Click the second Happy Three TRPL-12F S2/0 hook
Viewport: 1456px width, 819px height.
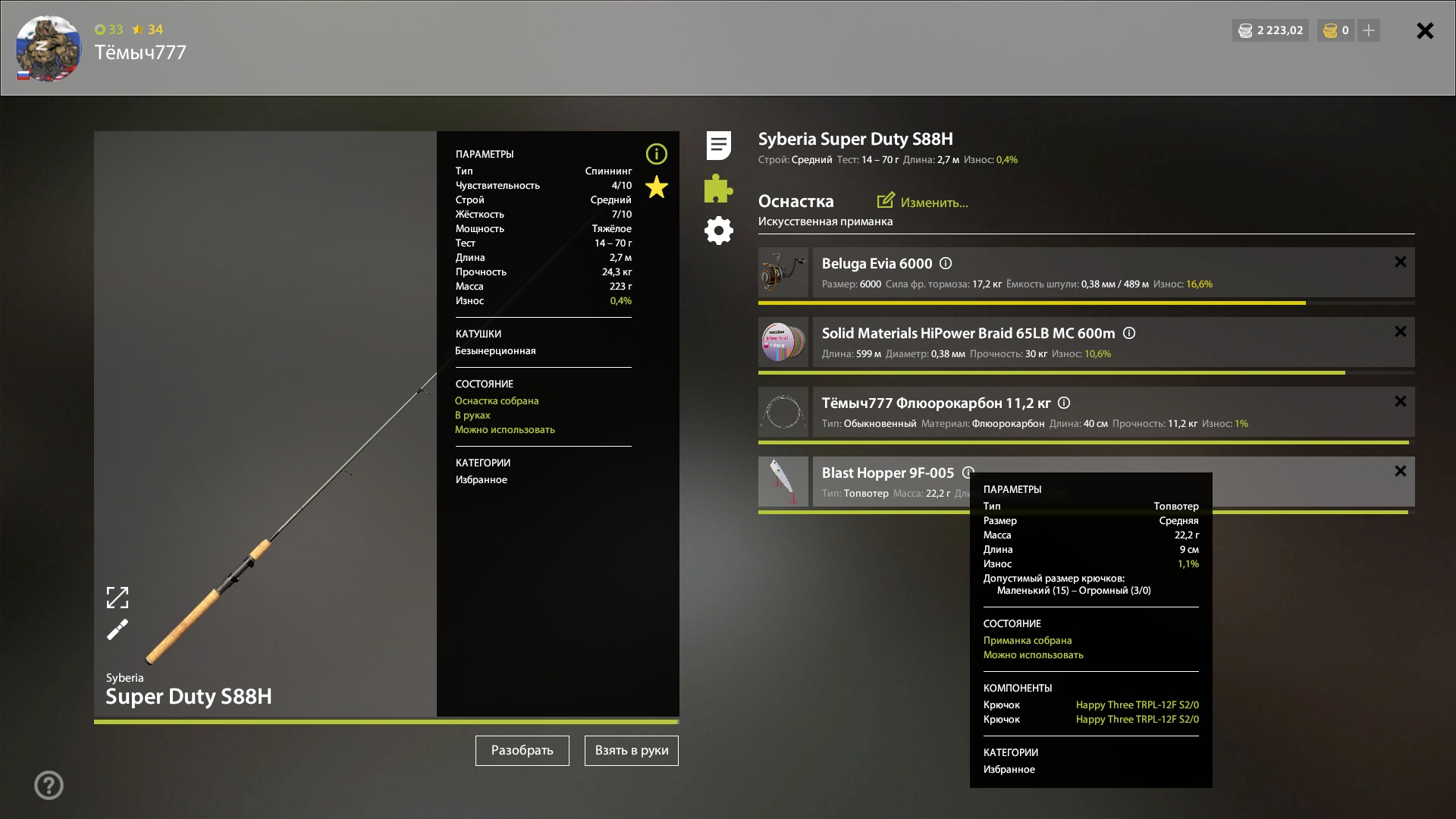point(1137,720)
